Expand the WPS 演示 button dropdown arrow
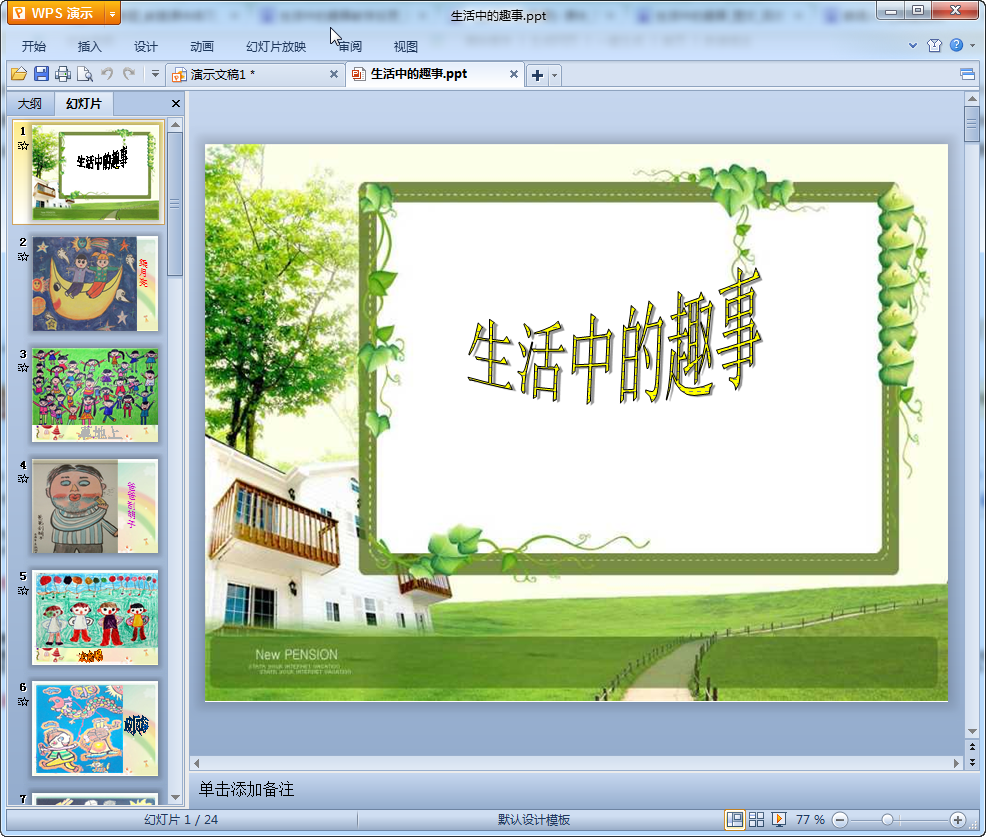 point(112,13)
